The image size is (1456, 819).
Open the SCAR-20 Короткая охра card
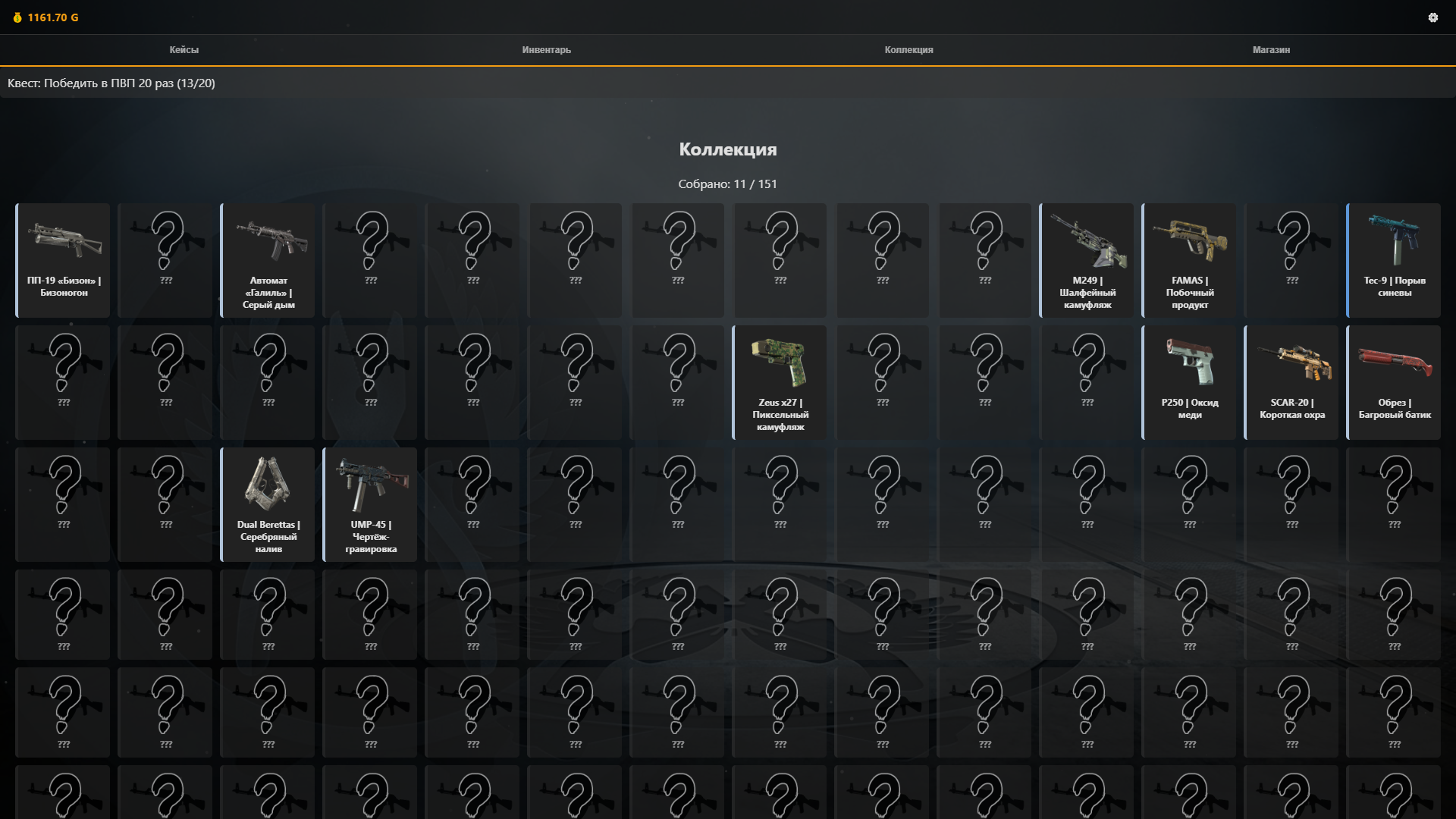[x=1291, y=382]
